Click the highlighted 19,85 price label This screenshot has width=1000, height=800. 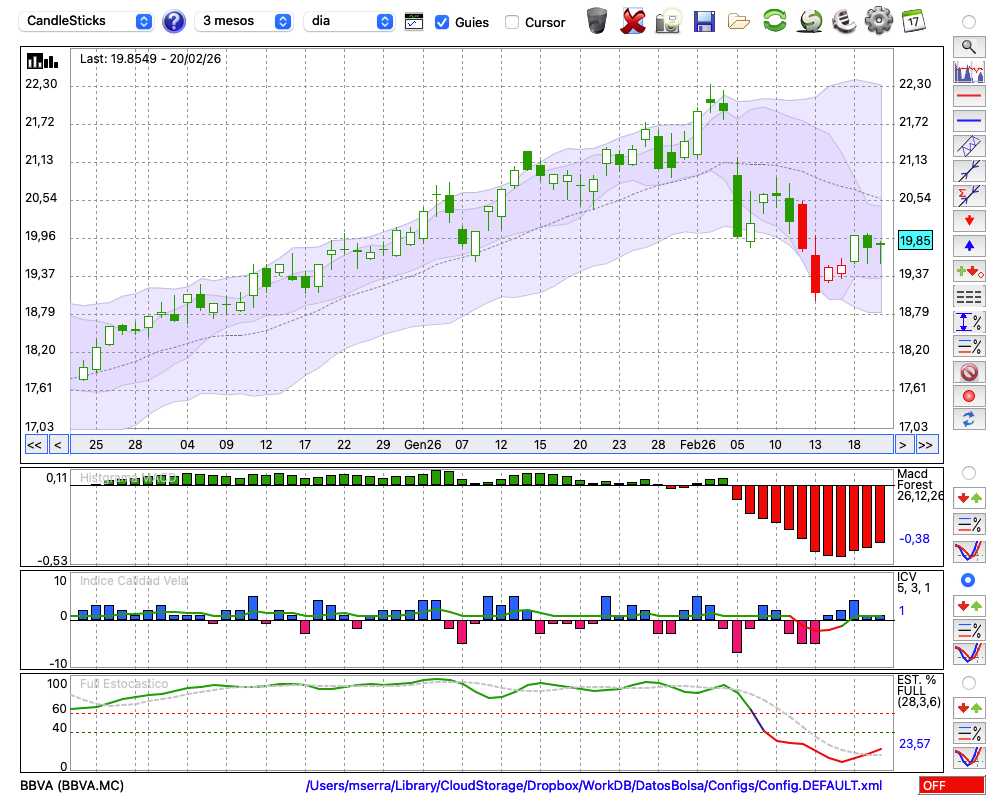tap(915, 241)
